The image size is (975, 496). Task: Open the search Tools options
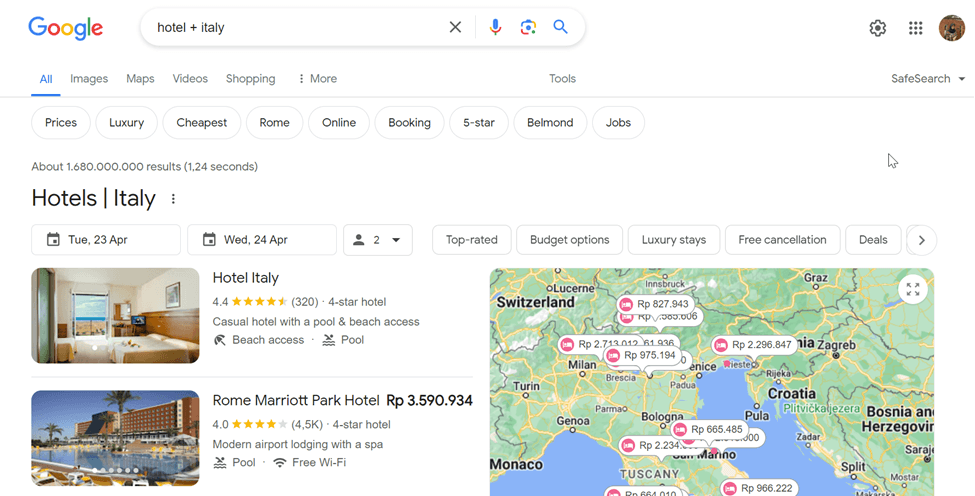coord(562,79)
